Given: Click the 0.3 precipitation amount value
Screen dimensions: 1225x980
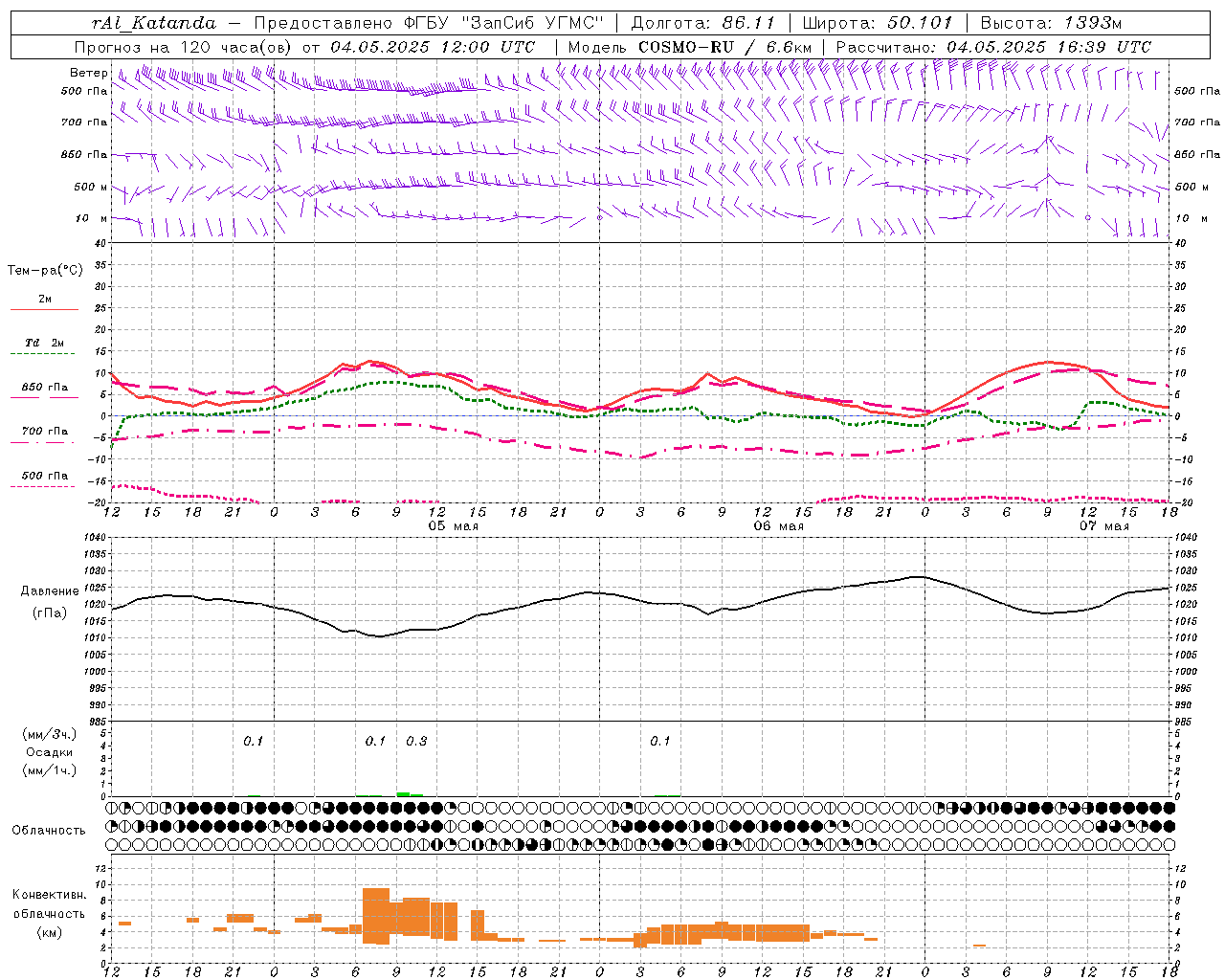Looking at the screenshot, I should (416, 742).
